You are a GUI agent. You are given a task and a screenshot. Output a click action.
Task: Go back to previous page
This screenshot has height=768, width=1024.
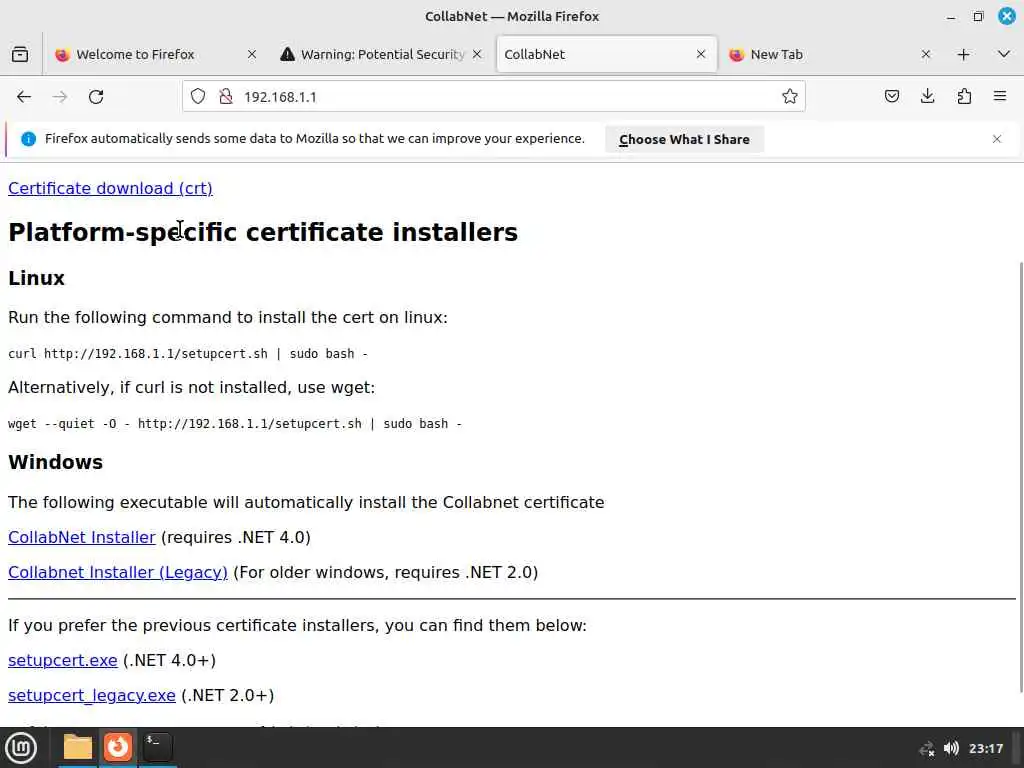[24, 97]
